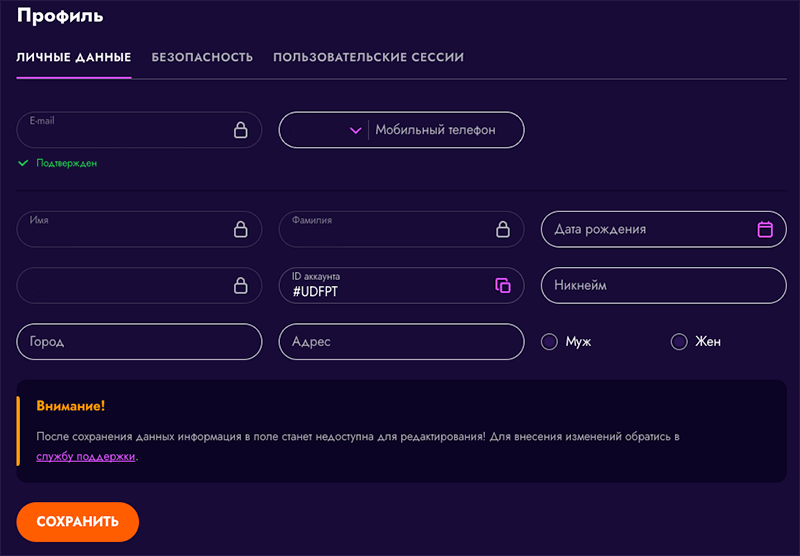Select the Муж gender radio button

click(x=549, y=342)
